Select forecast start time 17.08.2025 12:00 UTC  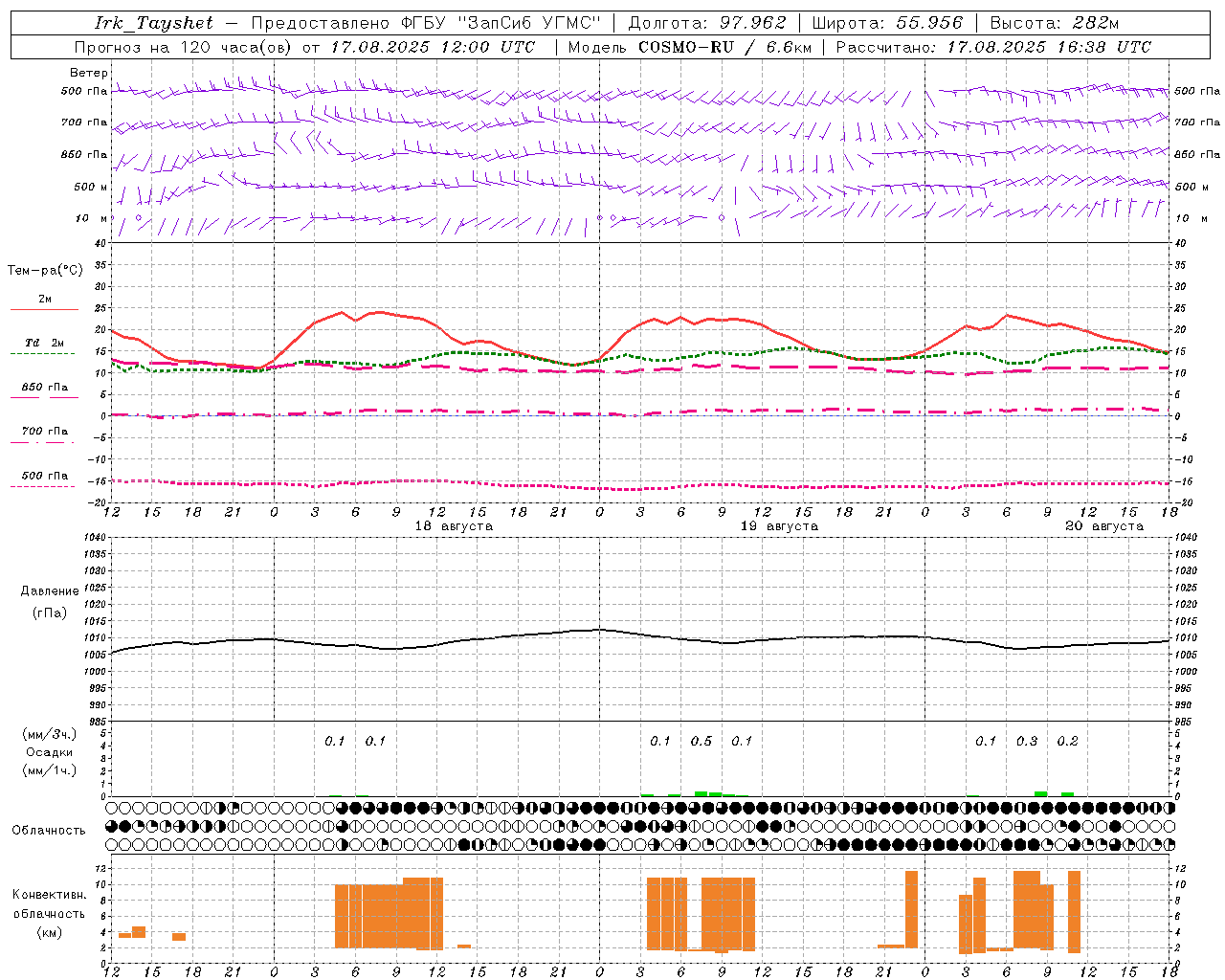click(434, 47)
